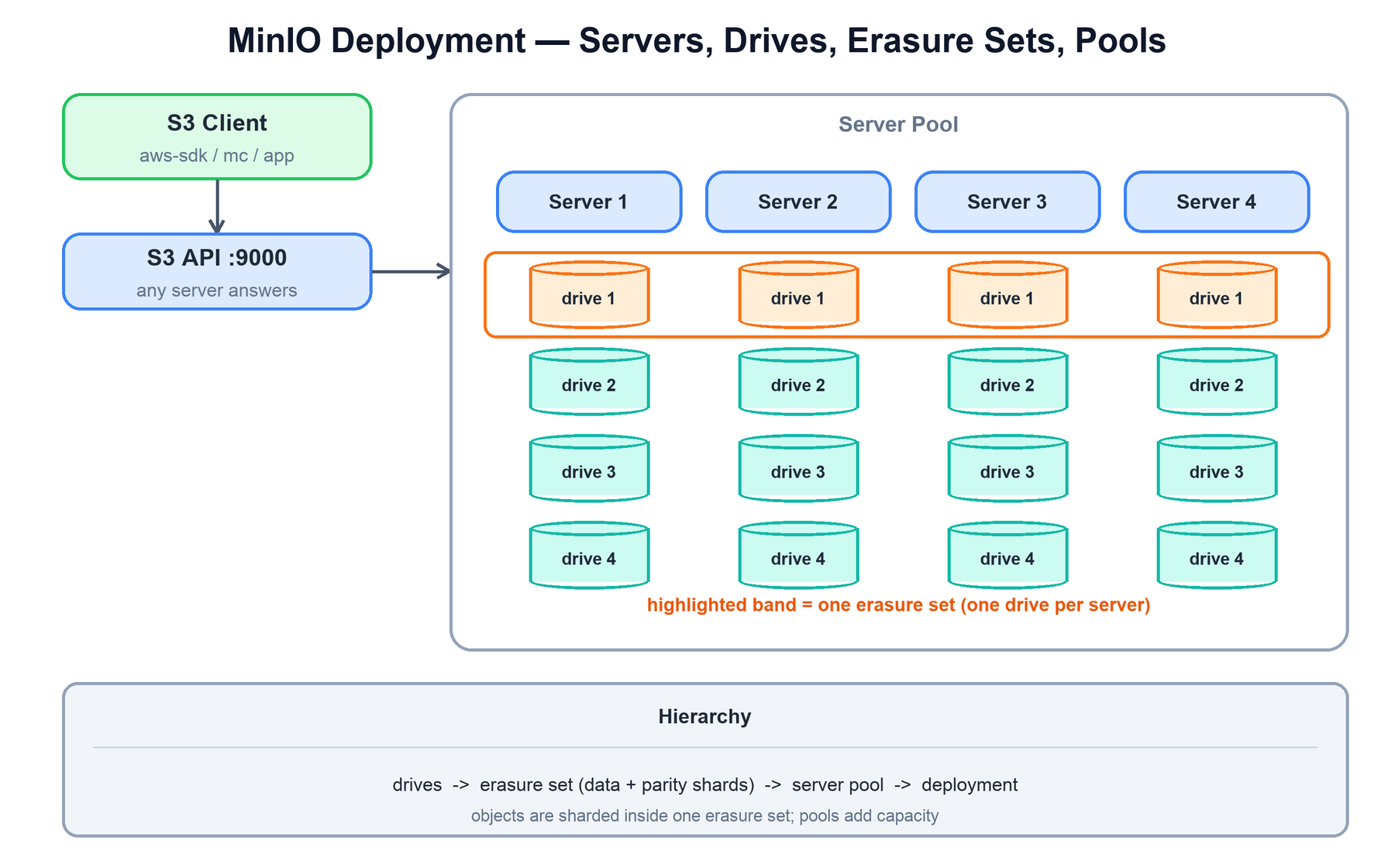Viewport: 1395px width, 868px height.
Task: Click the 'objects are sharded' footnote
Action: (705, 816)
